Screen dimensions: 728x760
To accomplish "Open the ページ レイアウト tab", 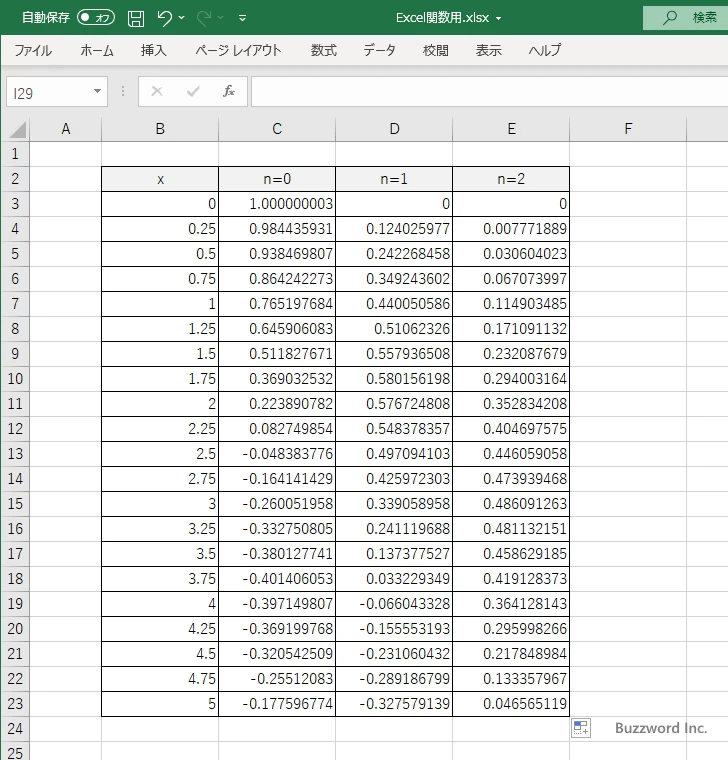I will pos(238,50).
